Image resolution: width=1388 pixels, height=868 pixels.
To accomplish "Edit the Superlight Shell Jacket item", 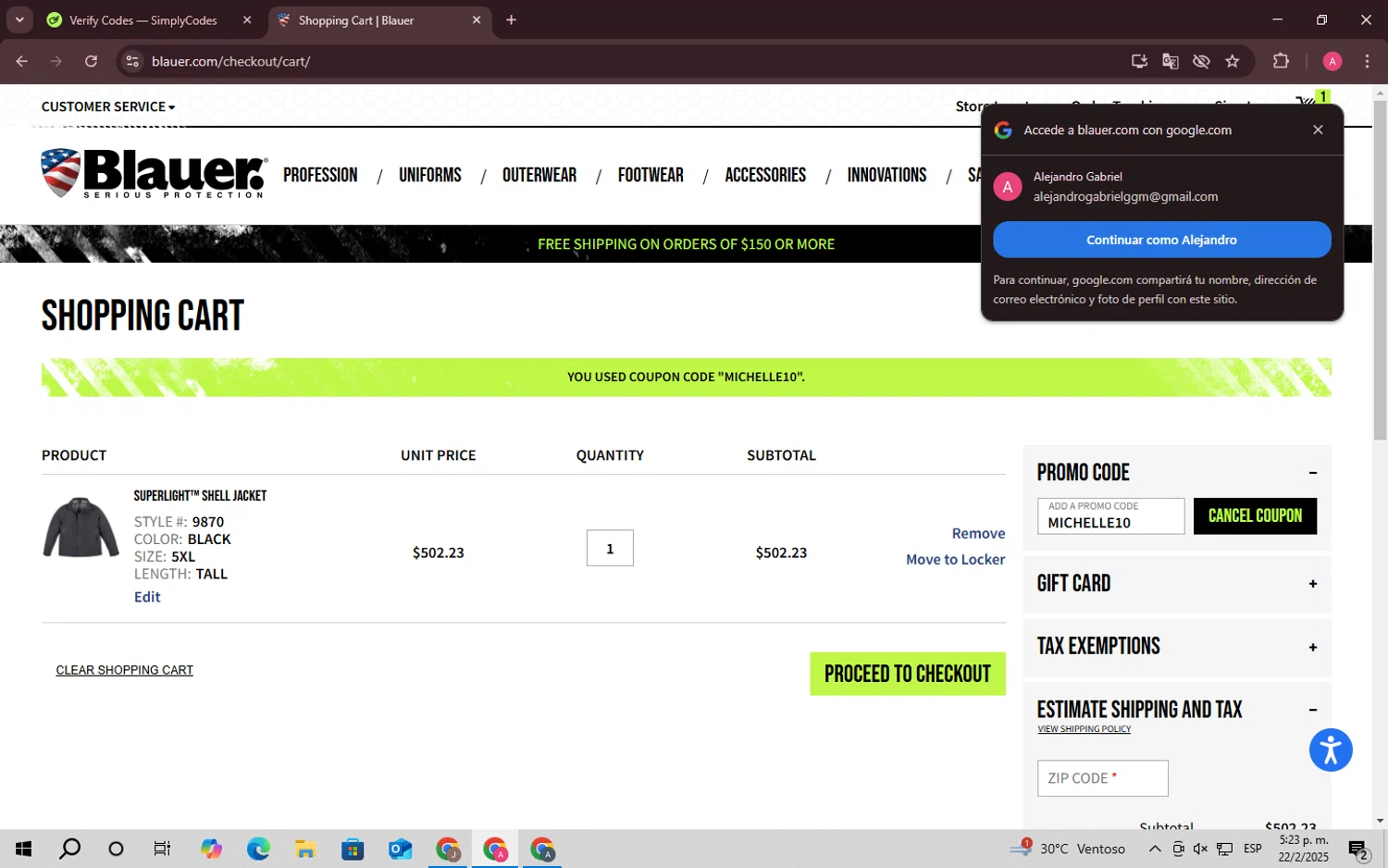I will 147,597.
